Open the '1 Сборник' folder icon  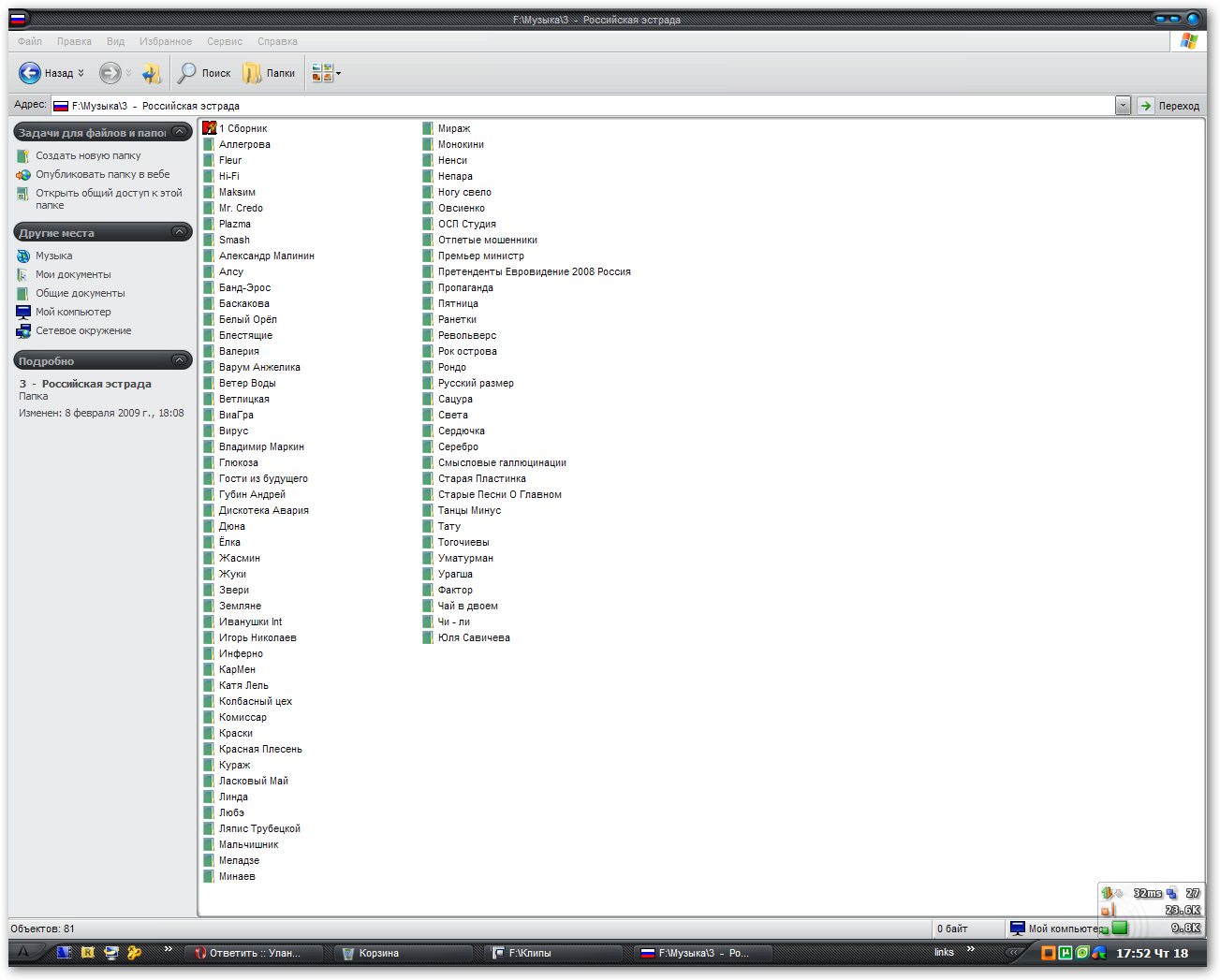(x=210, y=128)
